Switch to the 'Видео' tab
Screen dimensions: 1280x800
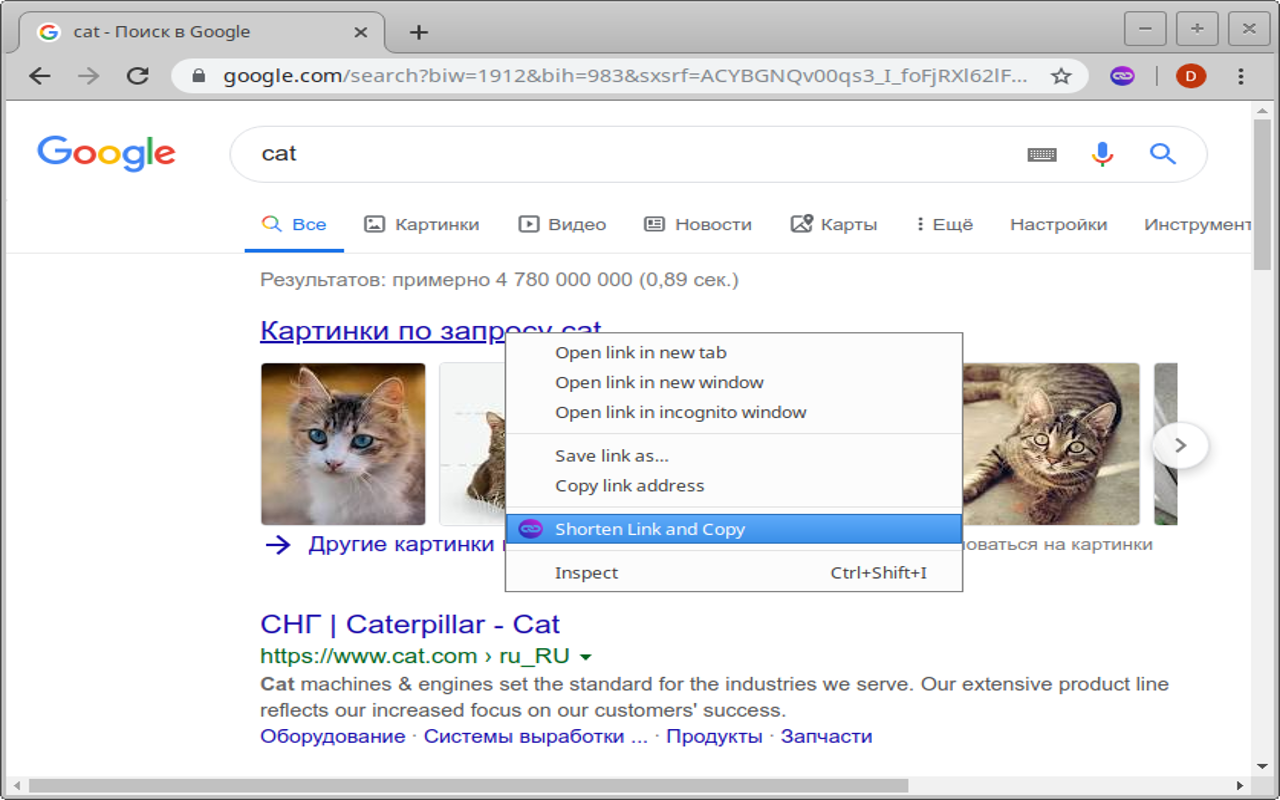(x=562, y=224)
